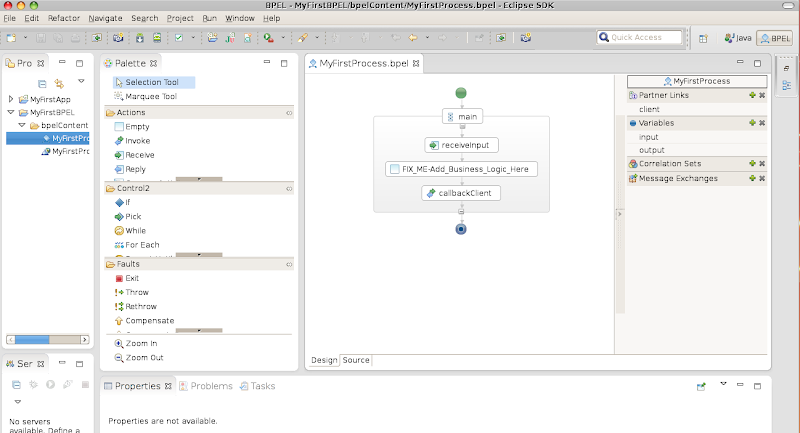Open the Problems tab
Viewport: 800px width, 433px height.
tap(206, 386)
